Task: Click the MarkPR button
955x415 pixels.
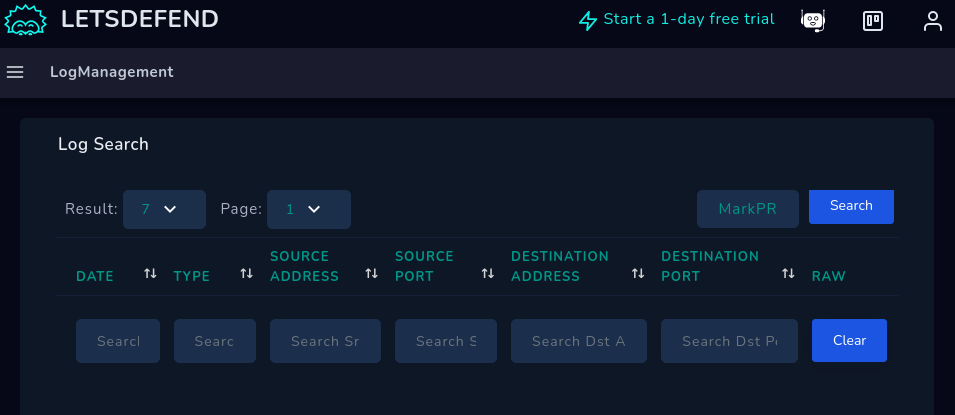Action: [747, 209]
